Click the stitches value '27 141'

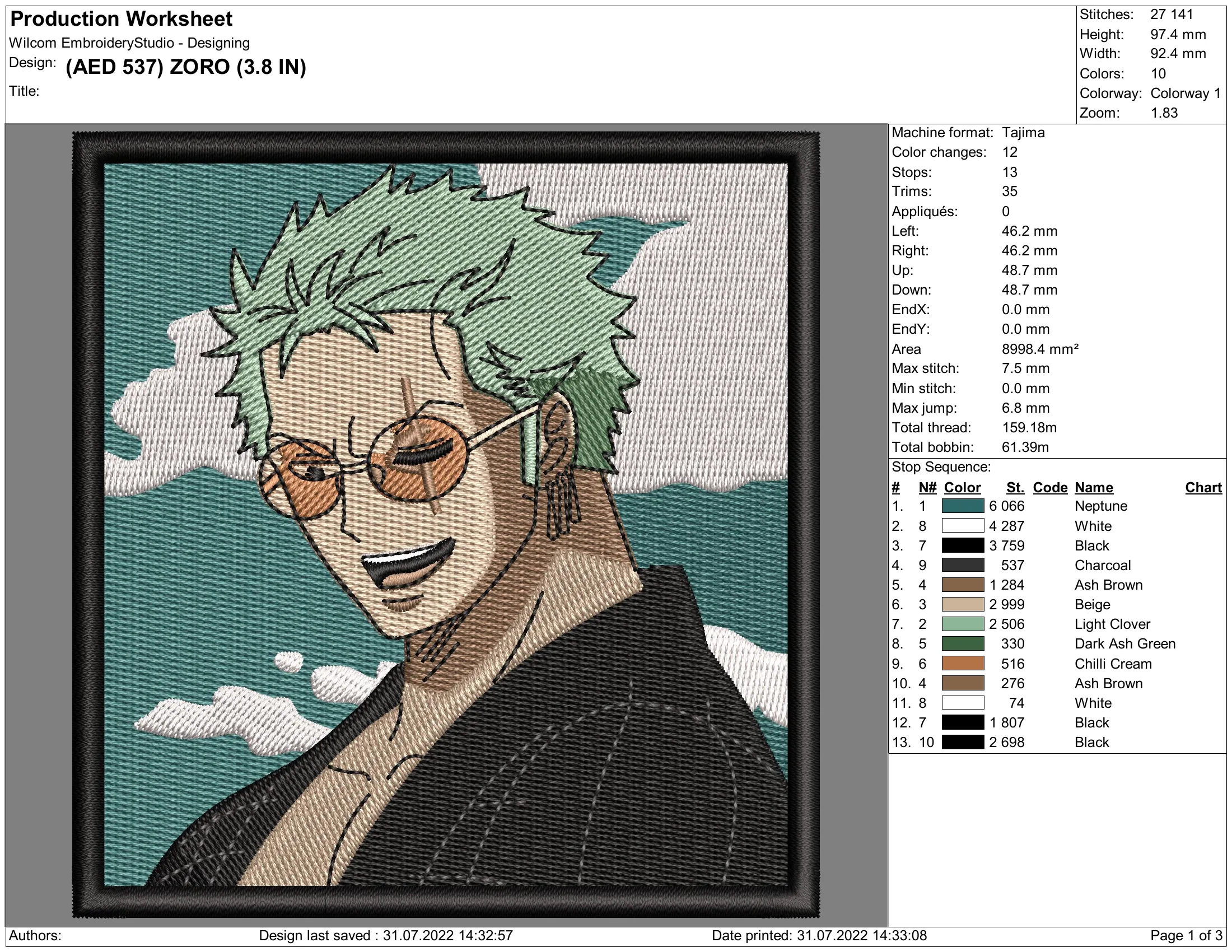[1172, 15]
